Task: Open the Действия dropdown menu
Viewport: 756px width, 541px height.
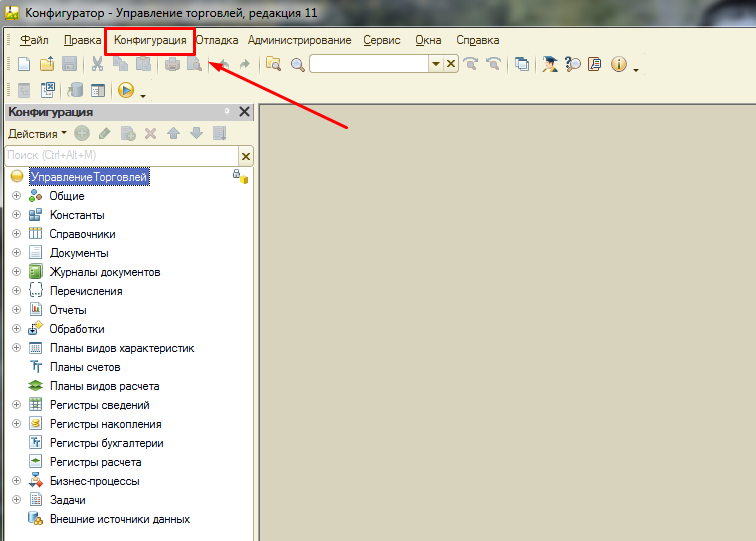Action: [38, 134]
